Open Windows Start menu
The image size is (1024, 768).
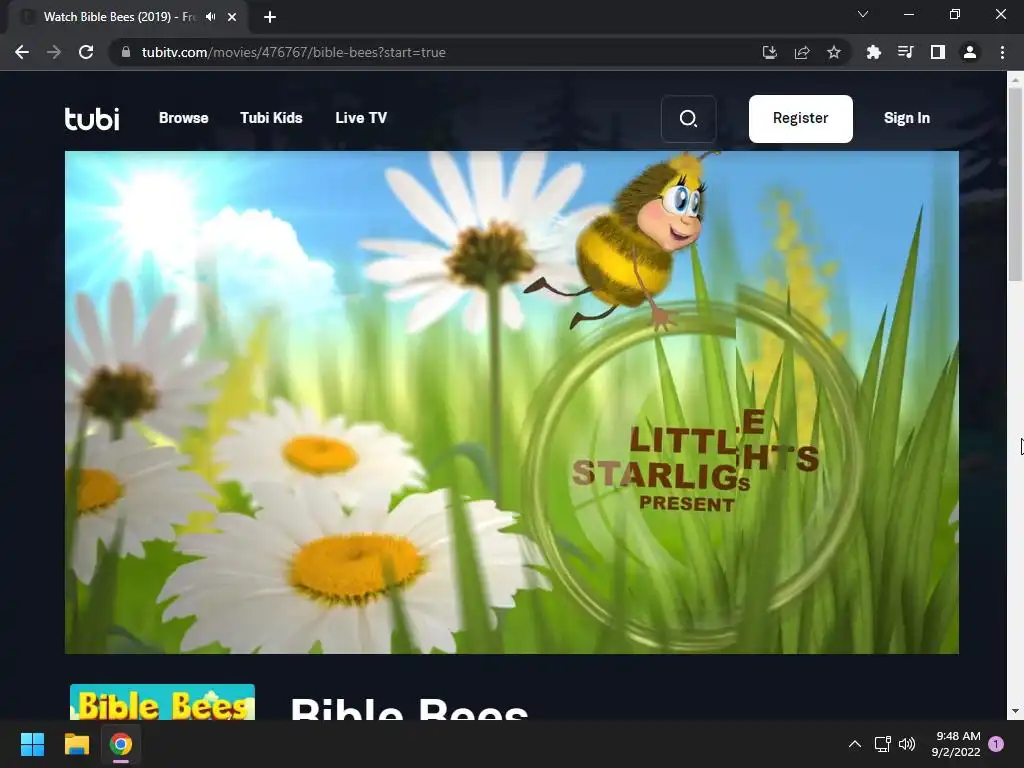coord(32,744)
